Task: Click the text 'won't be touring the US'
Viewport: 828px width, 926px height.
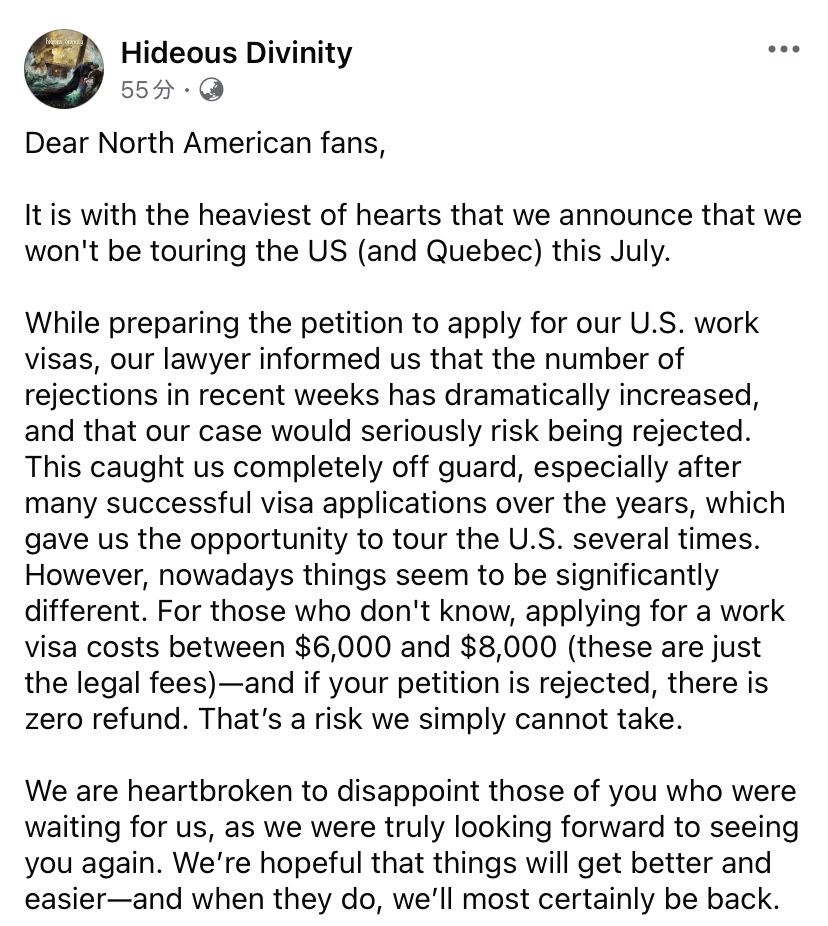Action: [x=185, y=251]
